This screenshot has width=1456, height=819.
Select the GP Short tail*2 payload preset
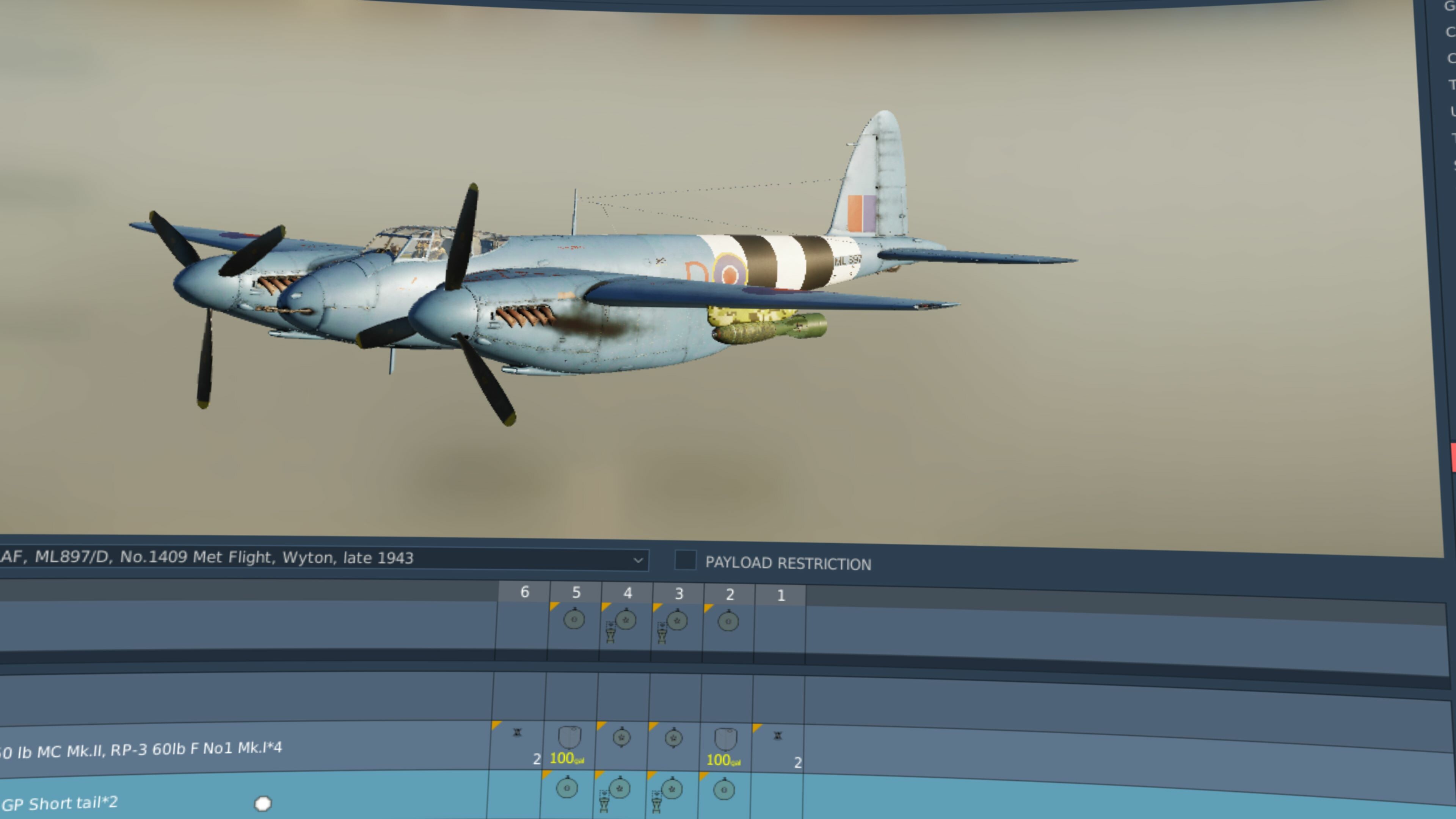60,803
